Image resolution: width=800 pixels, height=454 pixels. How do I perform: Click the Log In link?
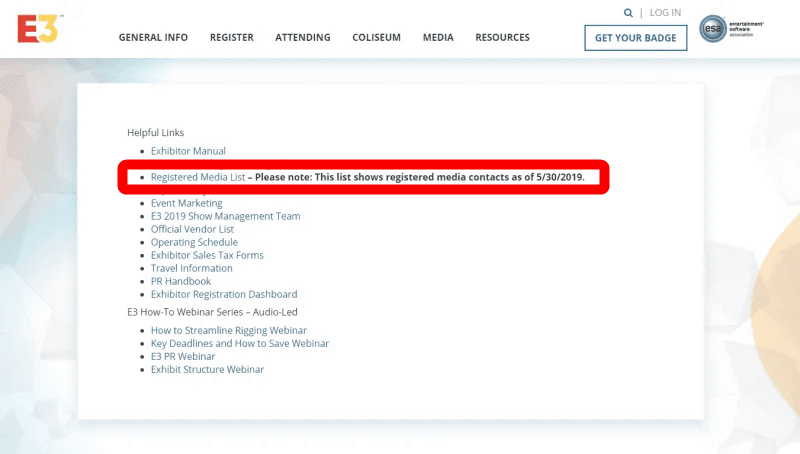tap(665, 13)
